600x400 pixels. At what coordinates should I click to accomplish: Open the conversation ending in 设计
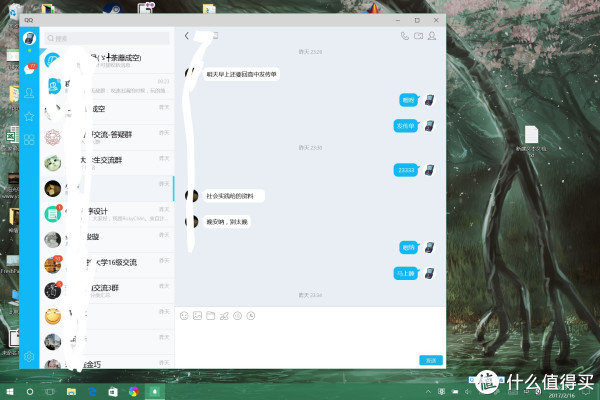[107, 214]
